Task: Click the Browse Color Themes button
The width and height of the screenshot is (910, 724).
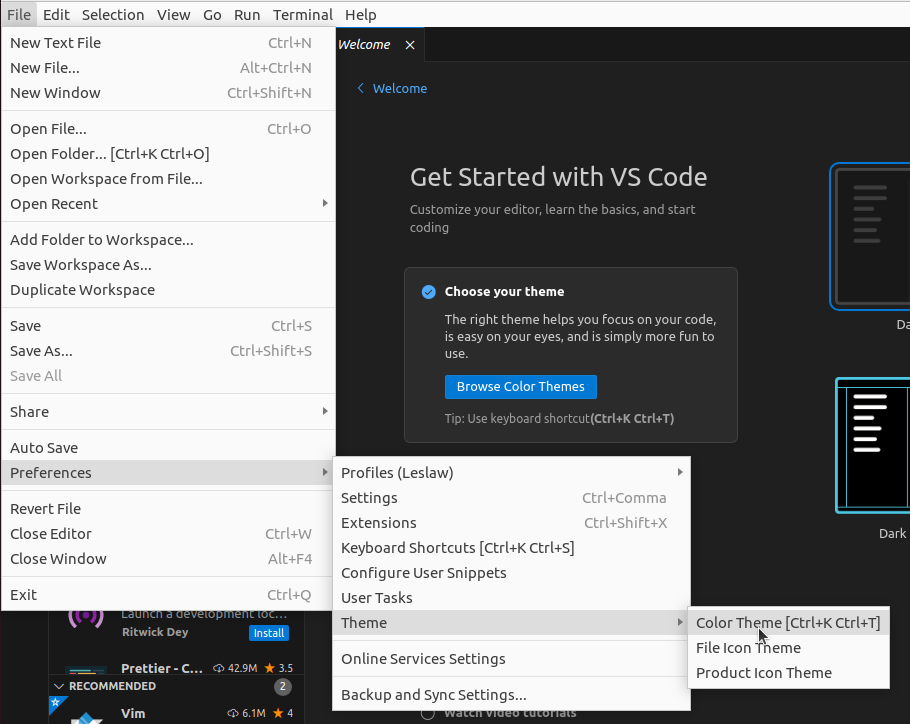Action: (x=521, y=387)
